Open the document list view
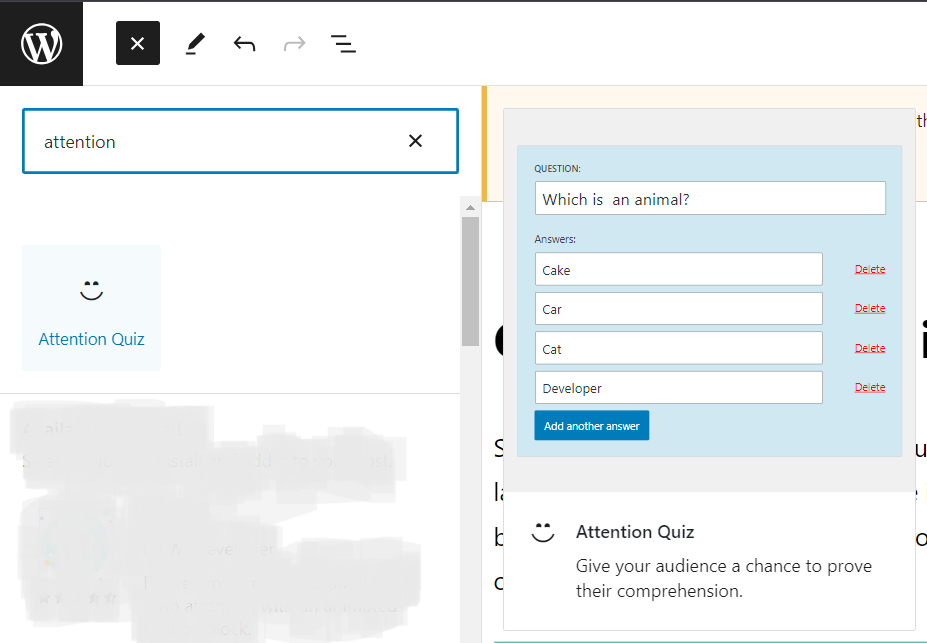The height and width of the screenshot is (643, 927). tap(343, 44)
